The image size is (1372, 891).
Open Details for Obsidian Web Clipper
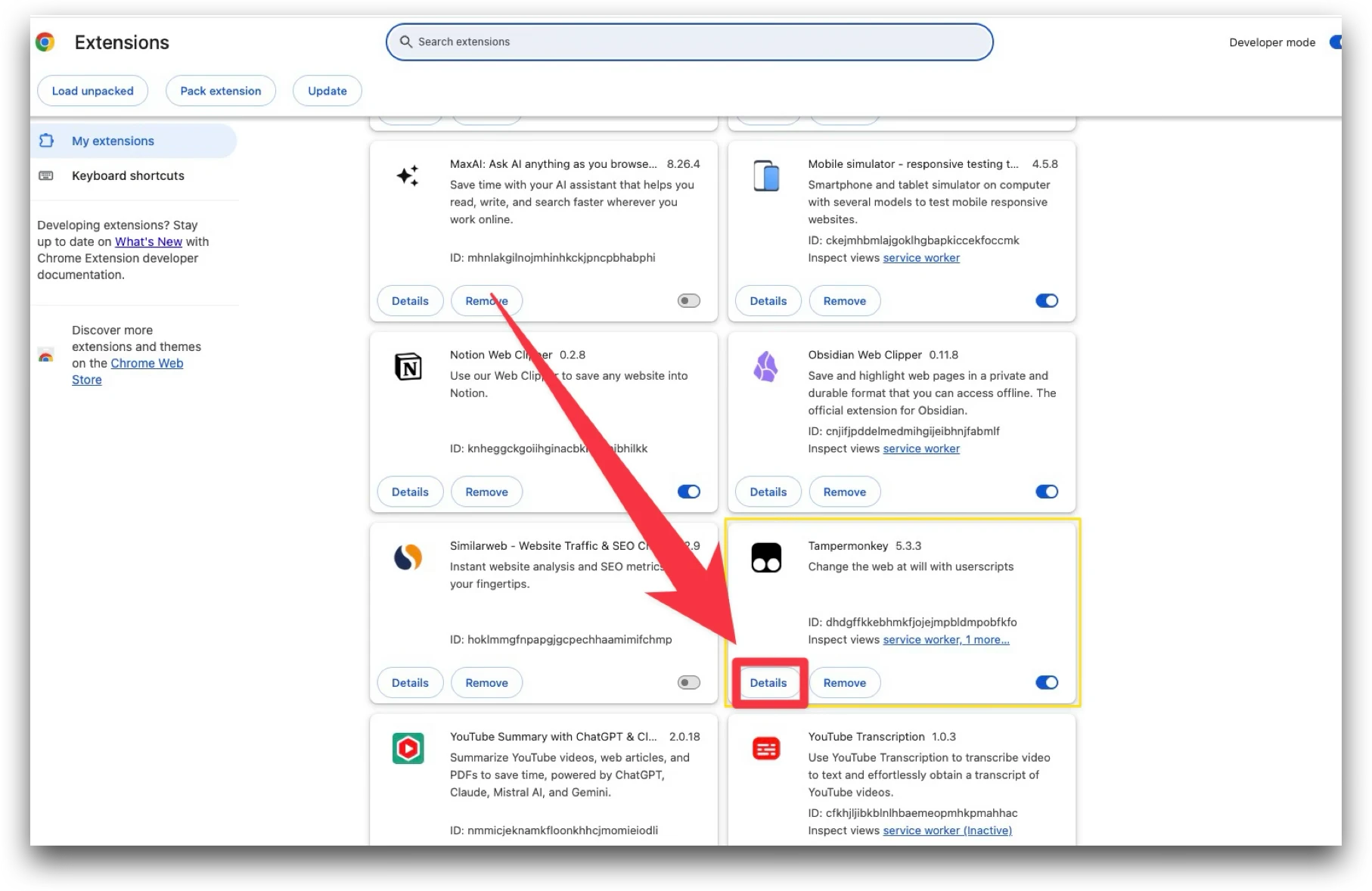pos(768,492)
